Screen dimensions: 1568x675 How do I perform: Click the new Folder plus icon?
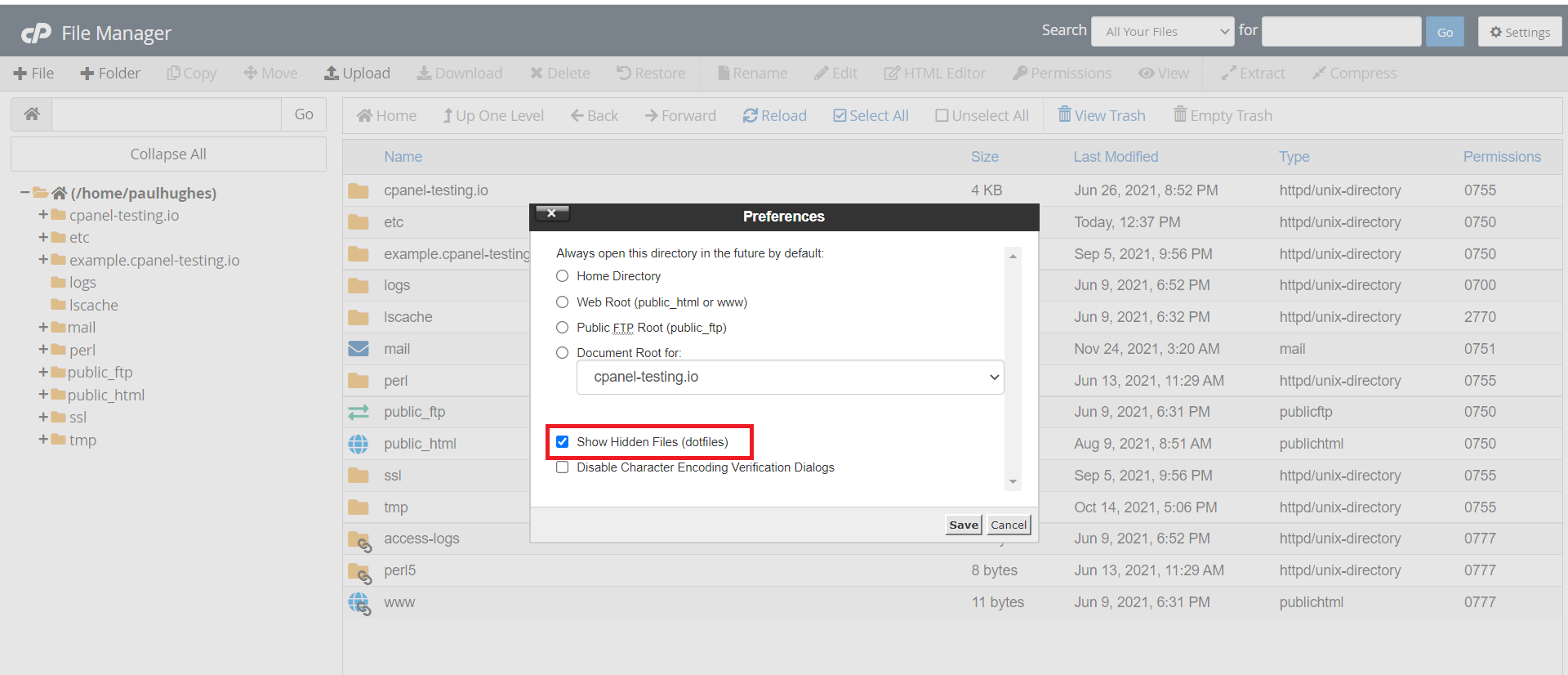pos(87,74)
